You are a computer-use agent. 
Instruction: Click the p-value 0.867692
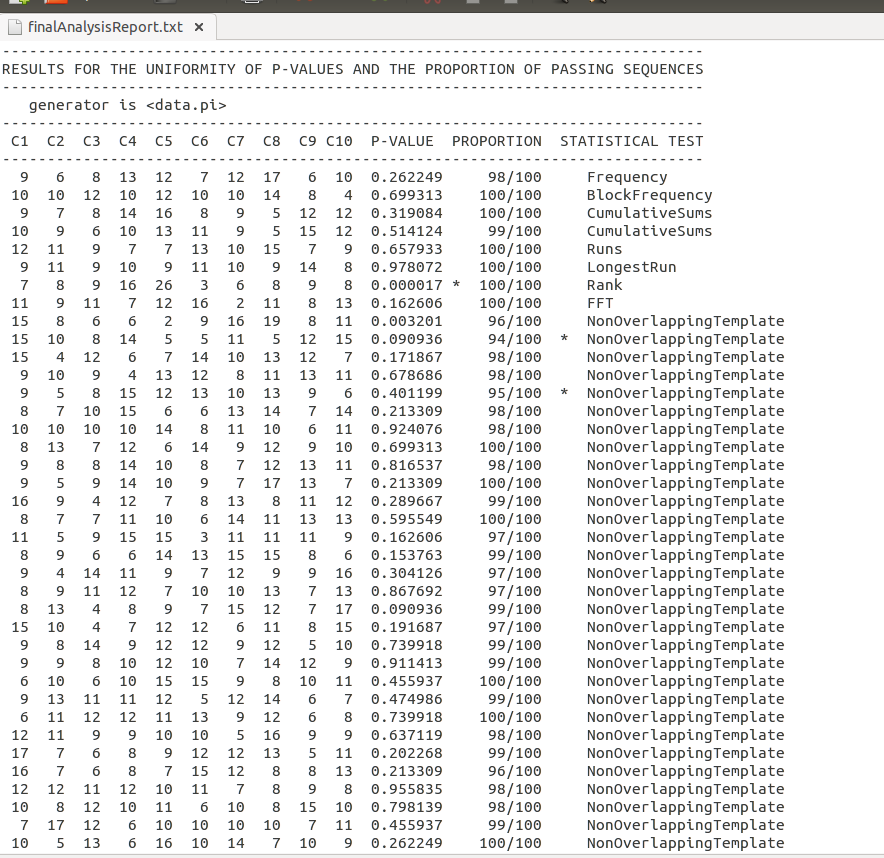[406, 591]
